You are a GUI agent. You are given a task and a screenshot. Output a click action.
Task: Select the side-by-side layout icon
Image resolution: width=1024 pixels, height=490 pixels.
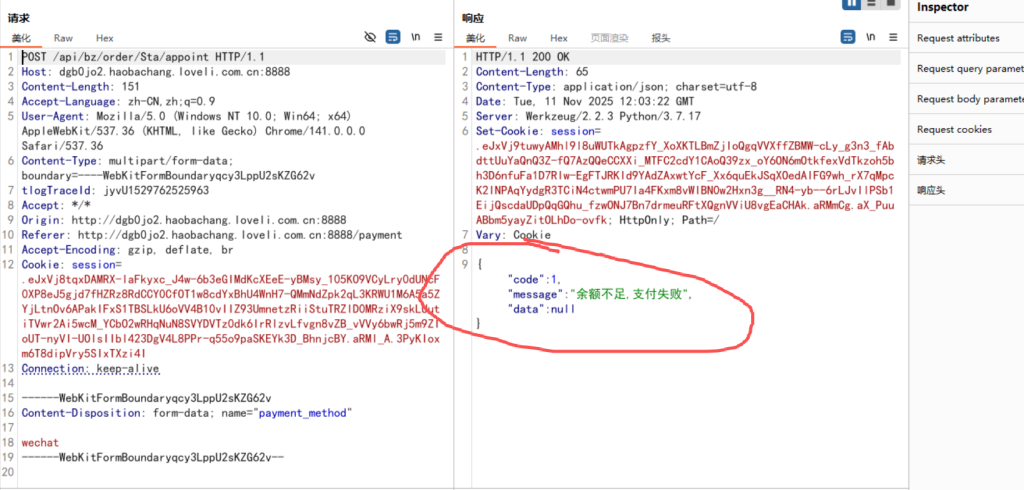[x=853, y=4]
